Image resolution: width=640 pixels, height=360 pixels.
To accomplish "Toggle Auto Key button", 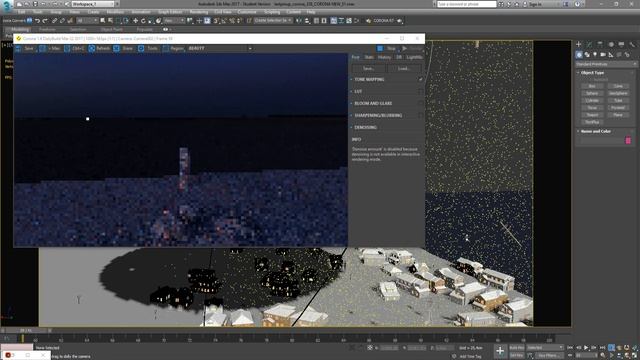I will click(517, 347).
